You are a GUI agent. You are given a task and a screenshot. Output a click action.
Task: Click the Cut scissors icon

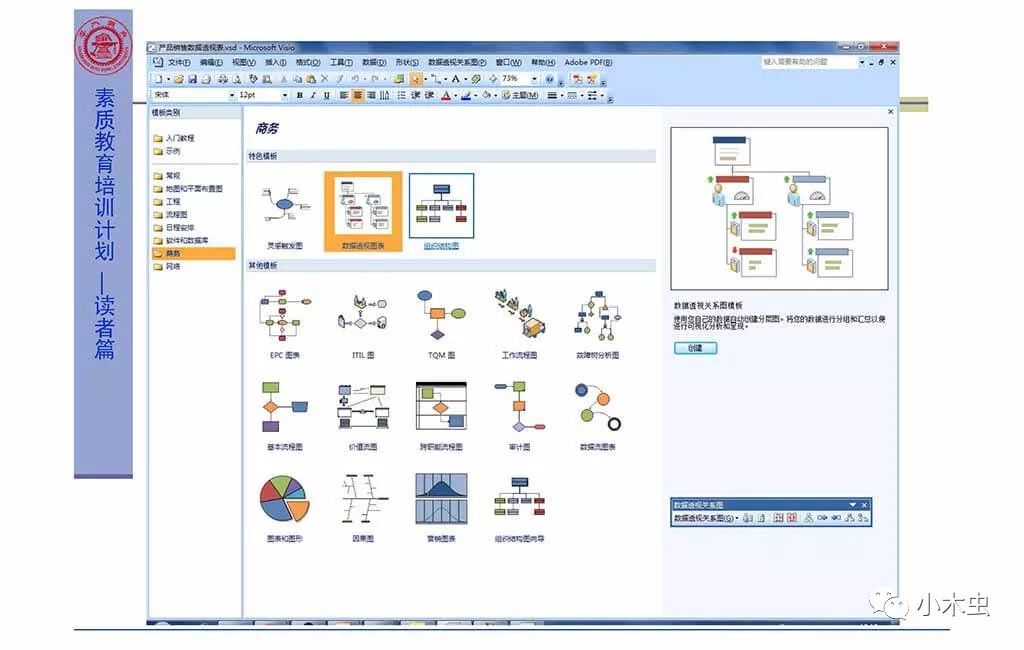click(x=283, y=79)
